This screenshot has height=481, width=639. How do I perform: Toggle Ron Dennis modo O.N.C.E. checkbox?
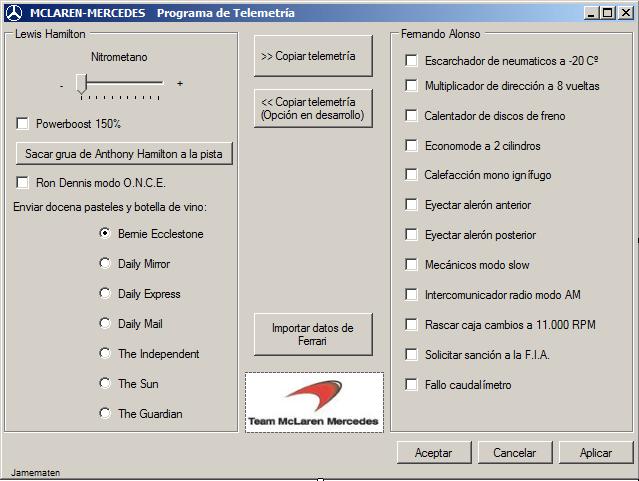(x=23, y=183)
